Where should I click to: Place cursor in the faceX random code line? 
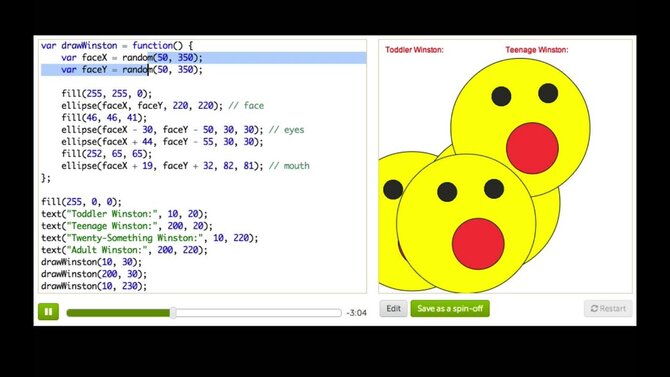tap(132, 58)
